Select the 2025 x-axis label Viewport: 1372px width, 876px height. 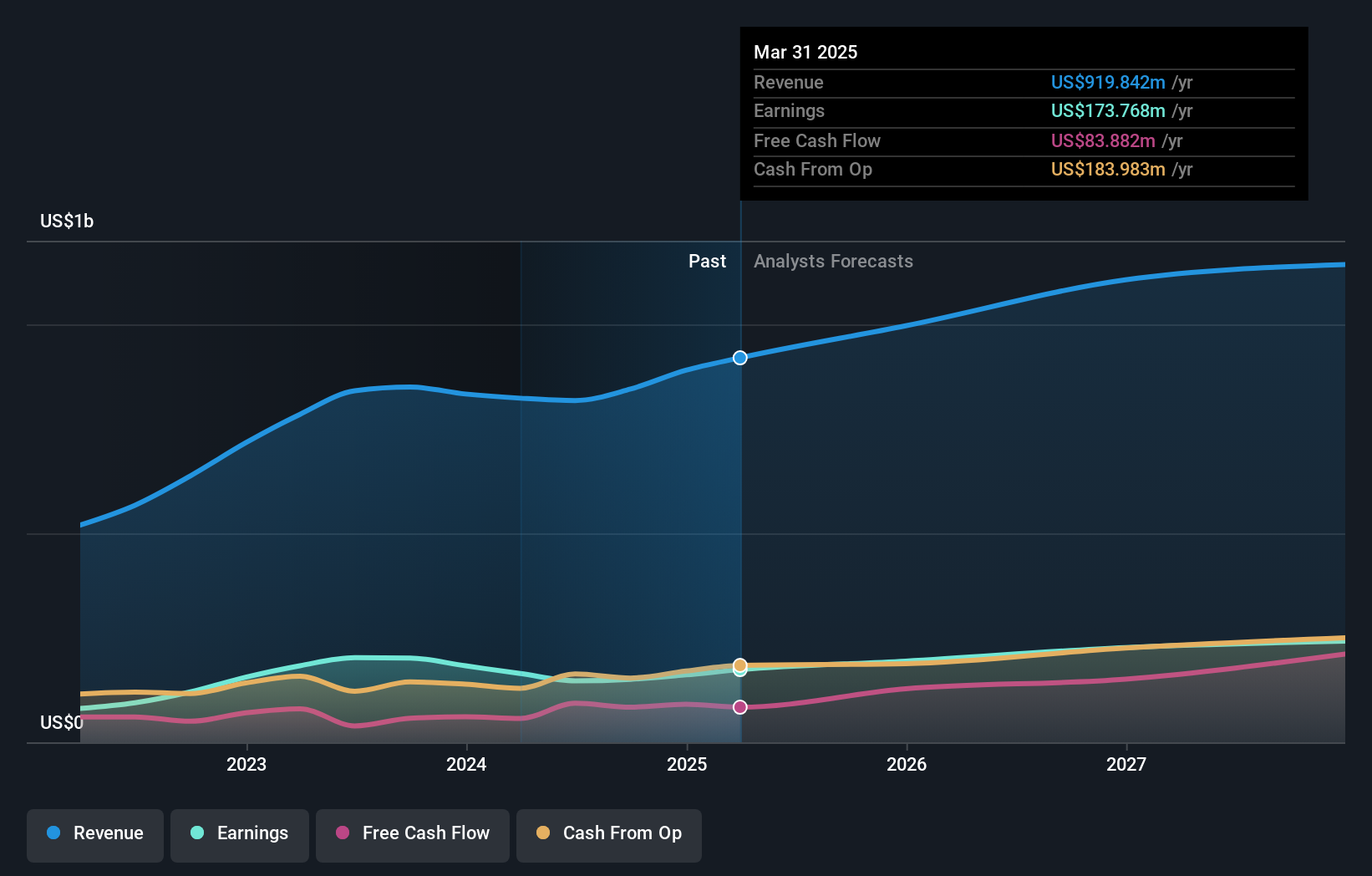[x=687, y=764]
